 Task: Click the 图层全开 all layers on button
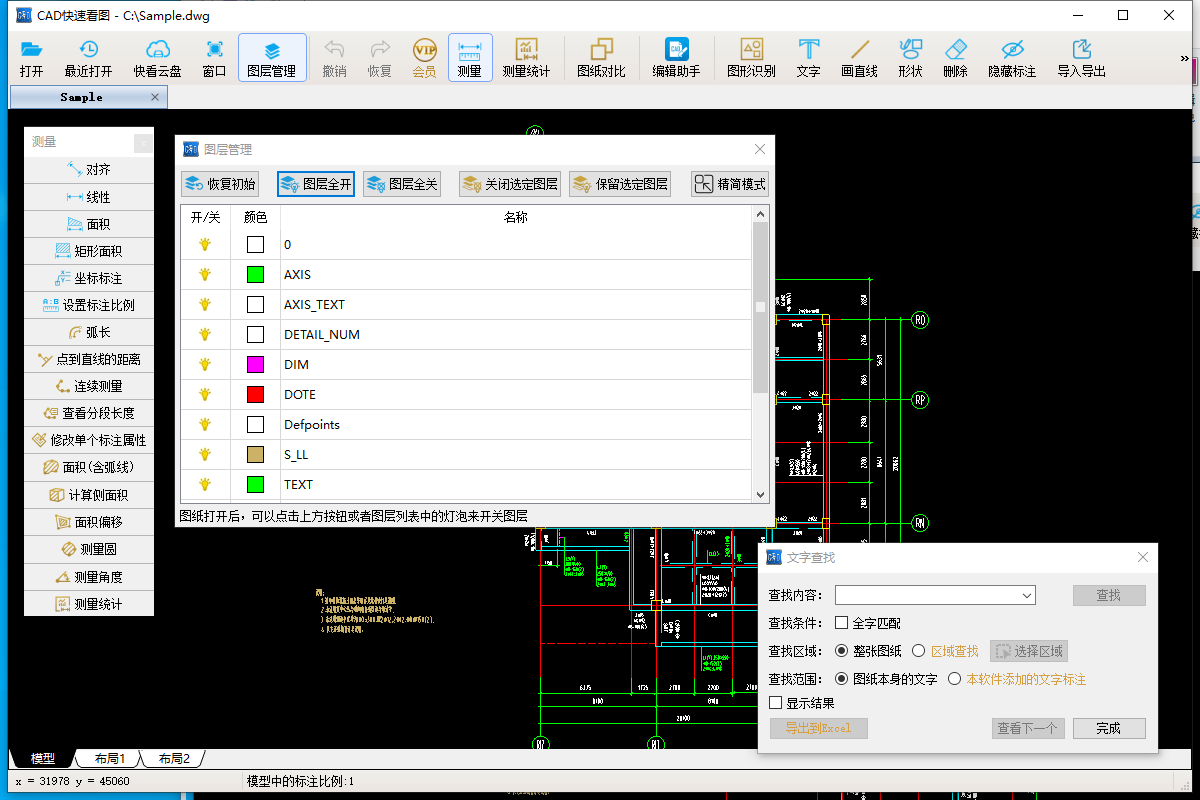pos(316,184)
